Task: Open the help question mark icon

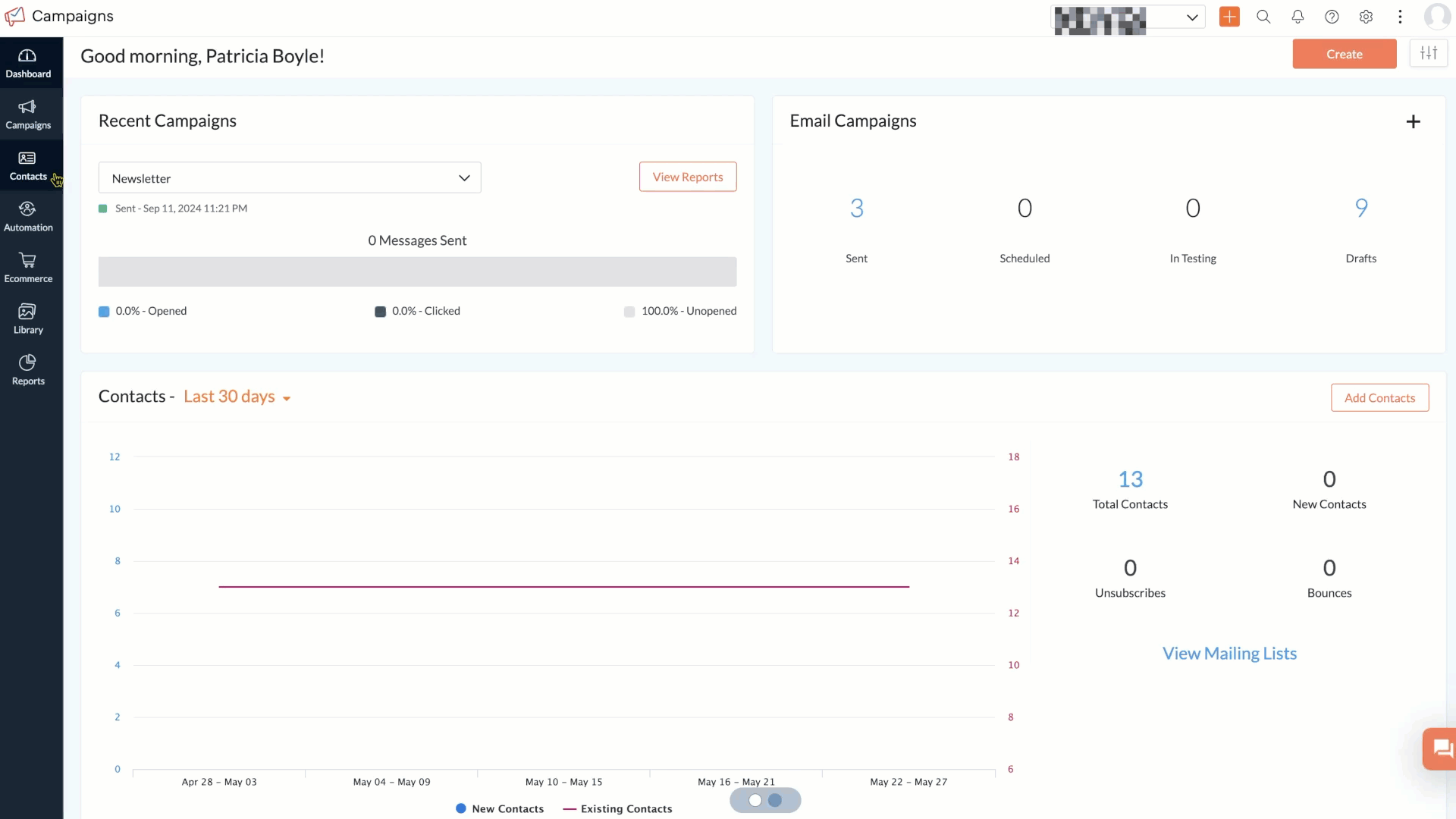Action: [x=1332, y=17]
